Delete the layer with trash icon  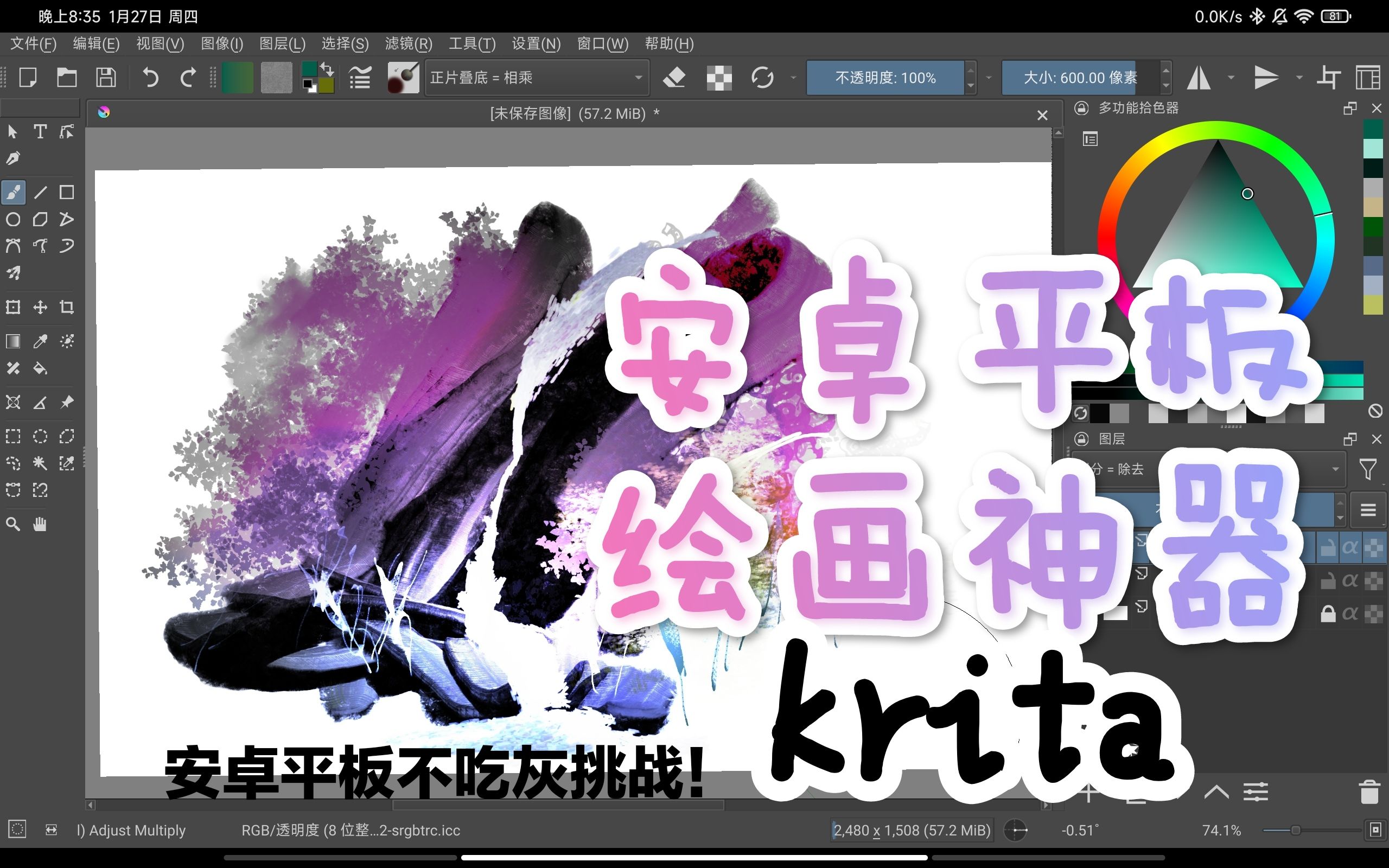coord(1369,792)
